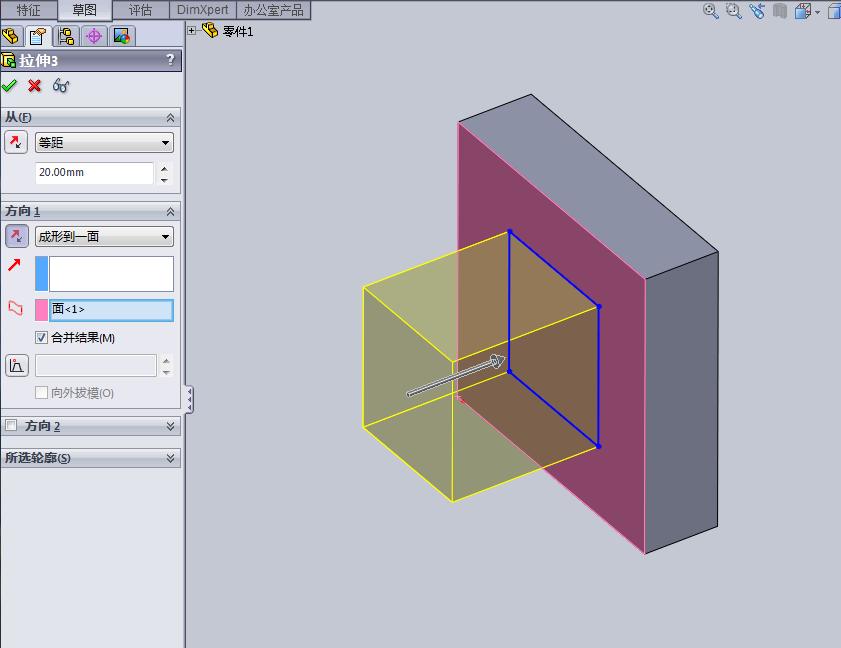This screenshot has height=648, width=841.
Task: Click the 零件1 part icon in tree
Action: point(210,31)
